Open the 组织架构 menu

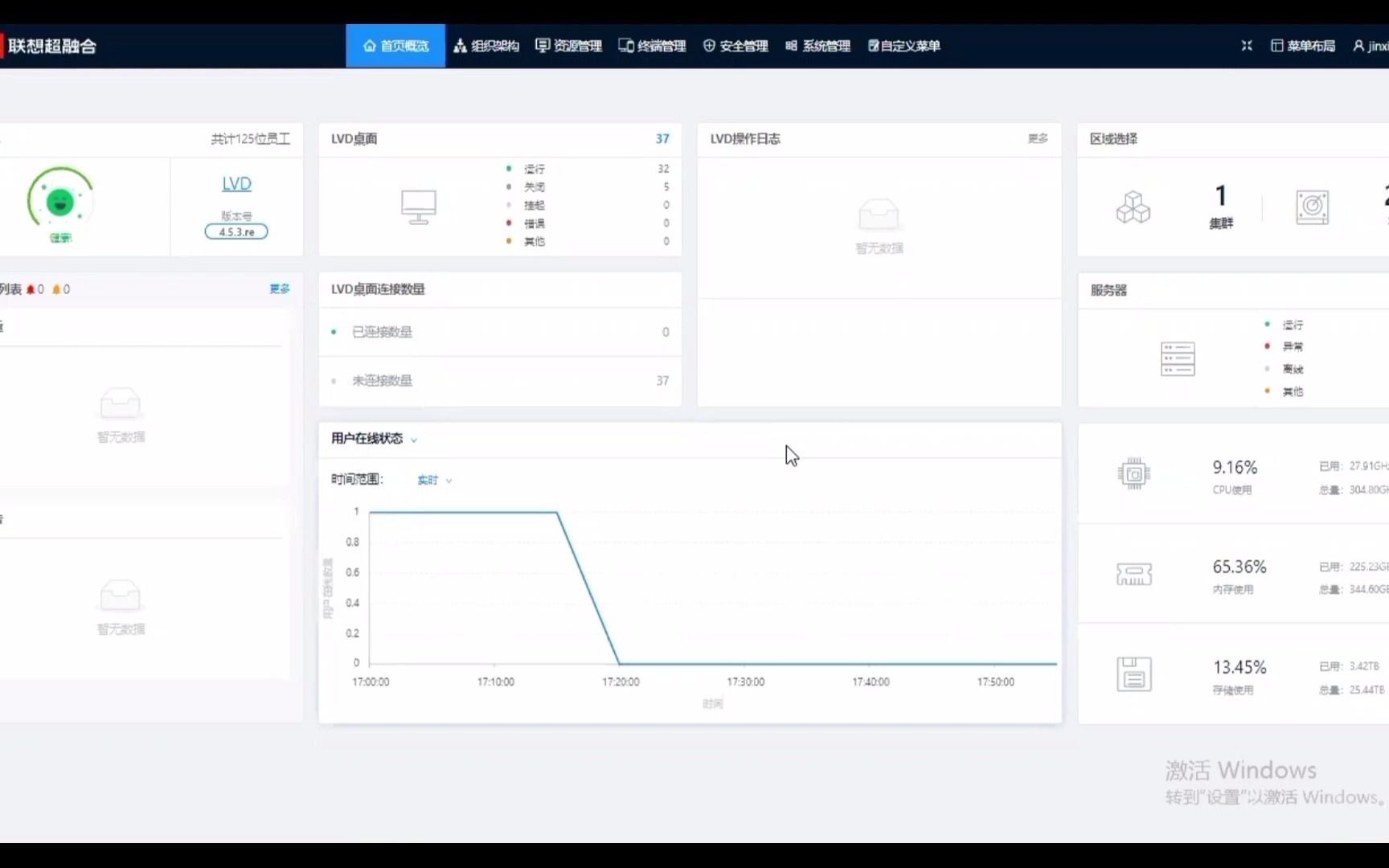coord(486,46)
